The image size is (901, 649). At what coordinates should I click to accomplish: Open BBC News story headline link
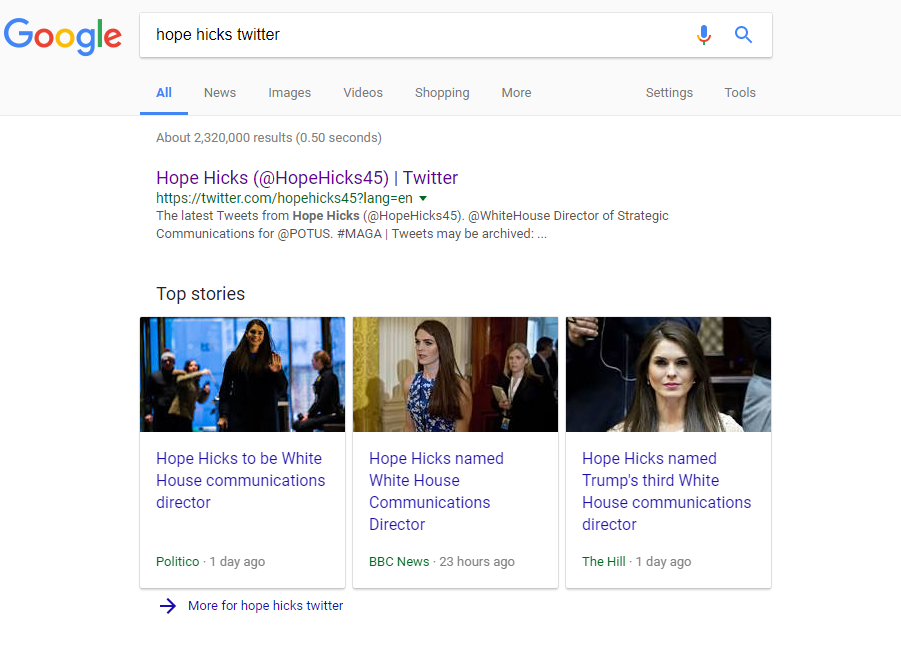[436, 491]
